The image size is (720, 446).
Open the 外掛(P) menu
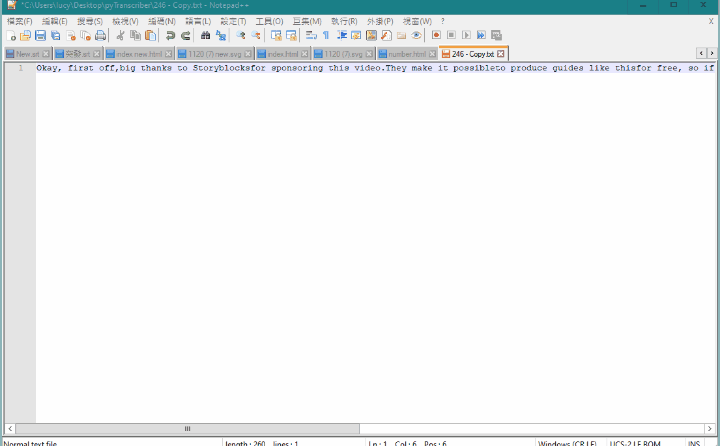pos(380,21)
